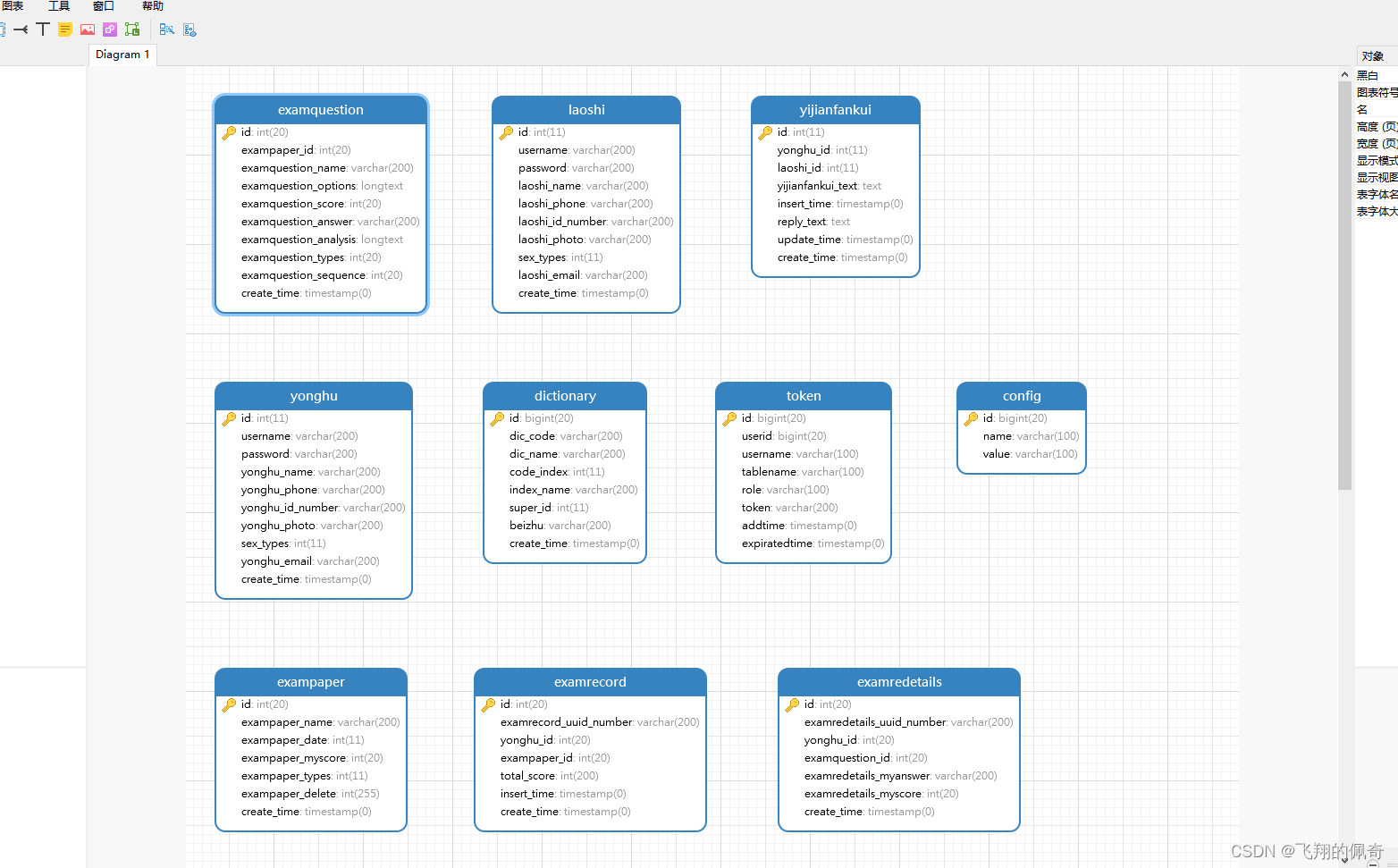Viewport: 1398px width, 868px height.
Task: Select the insert image tool
Action: (88, 29)
